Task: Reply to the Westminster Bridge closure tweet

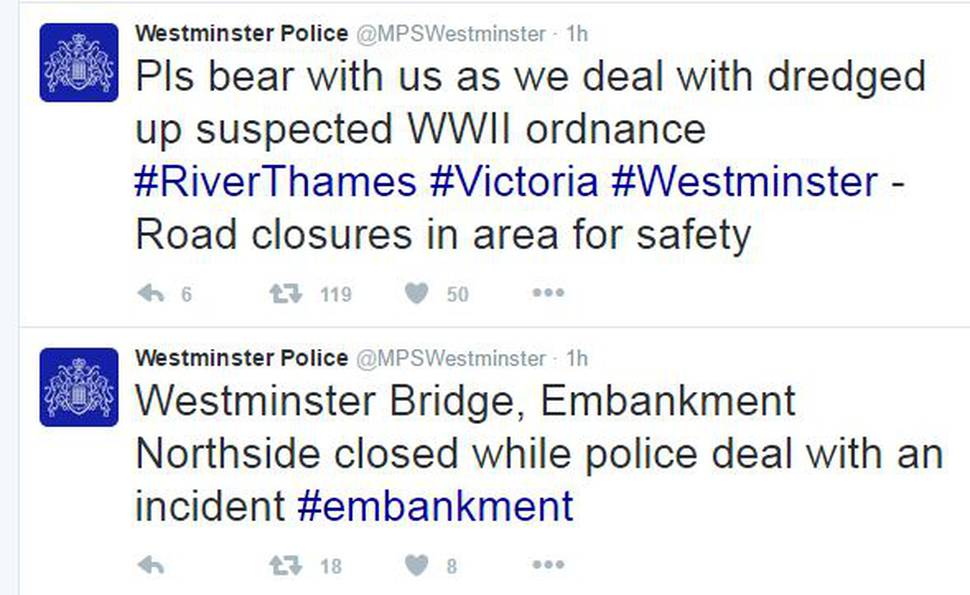Action: (x=150, y=565)
